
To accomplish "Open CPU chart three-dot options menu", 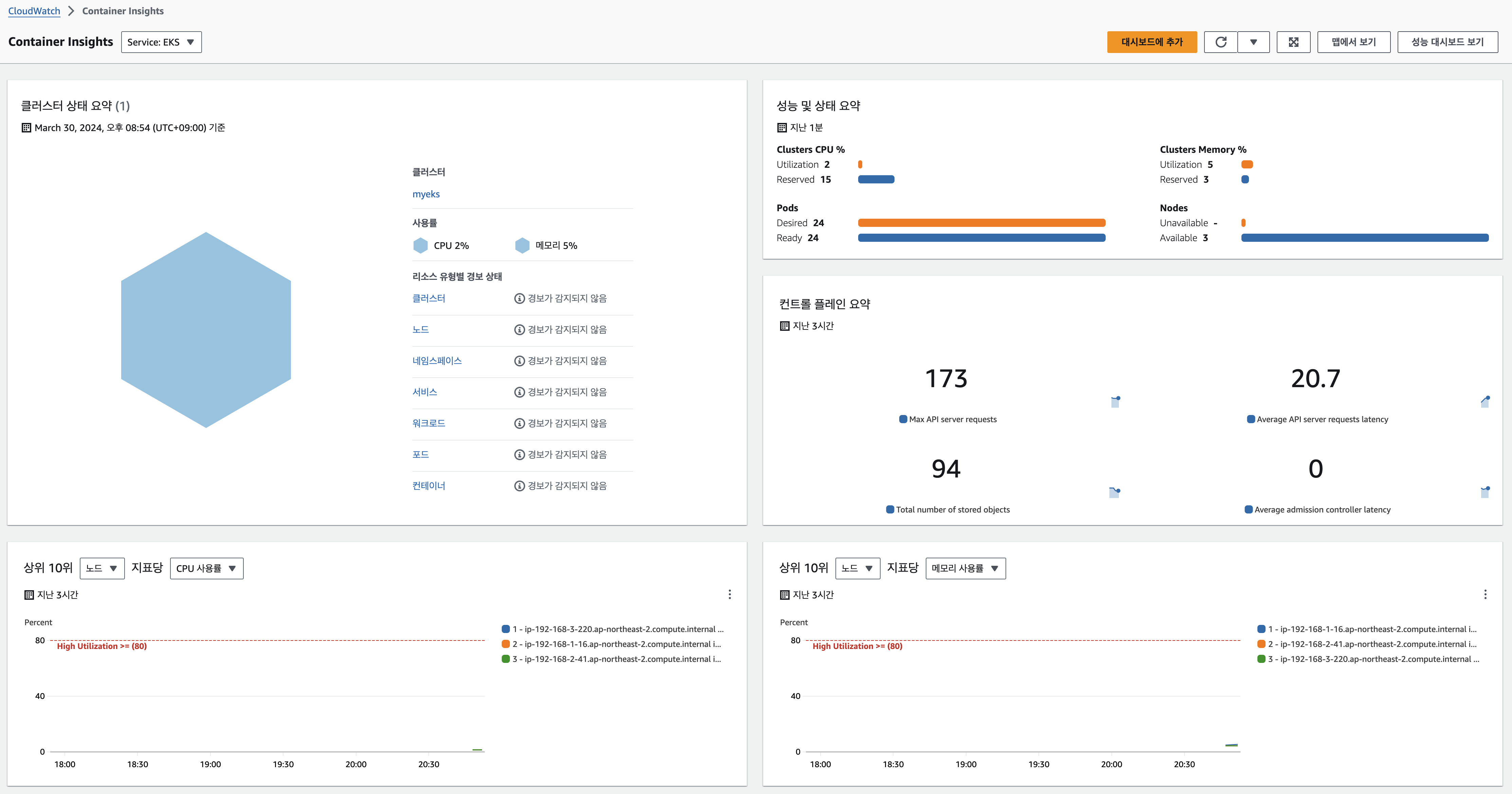I will [x=730, y=594].
